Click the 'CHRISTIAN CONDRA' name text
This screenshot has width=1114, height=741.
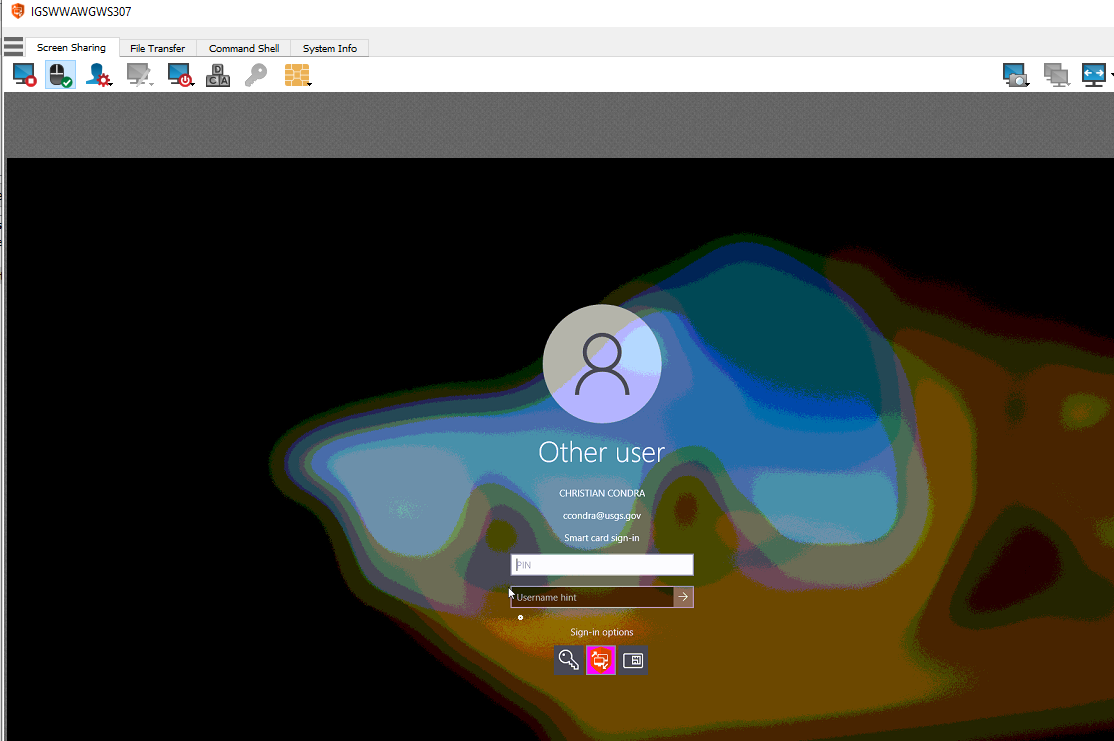coord(602,493)
